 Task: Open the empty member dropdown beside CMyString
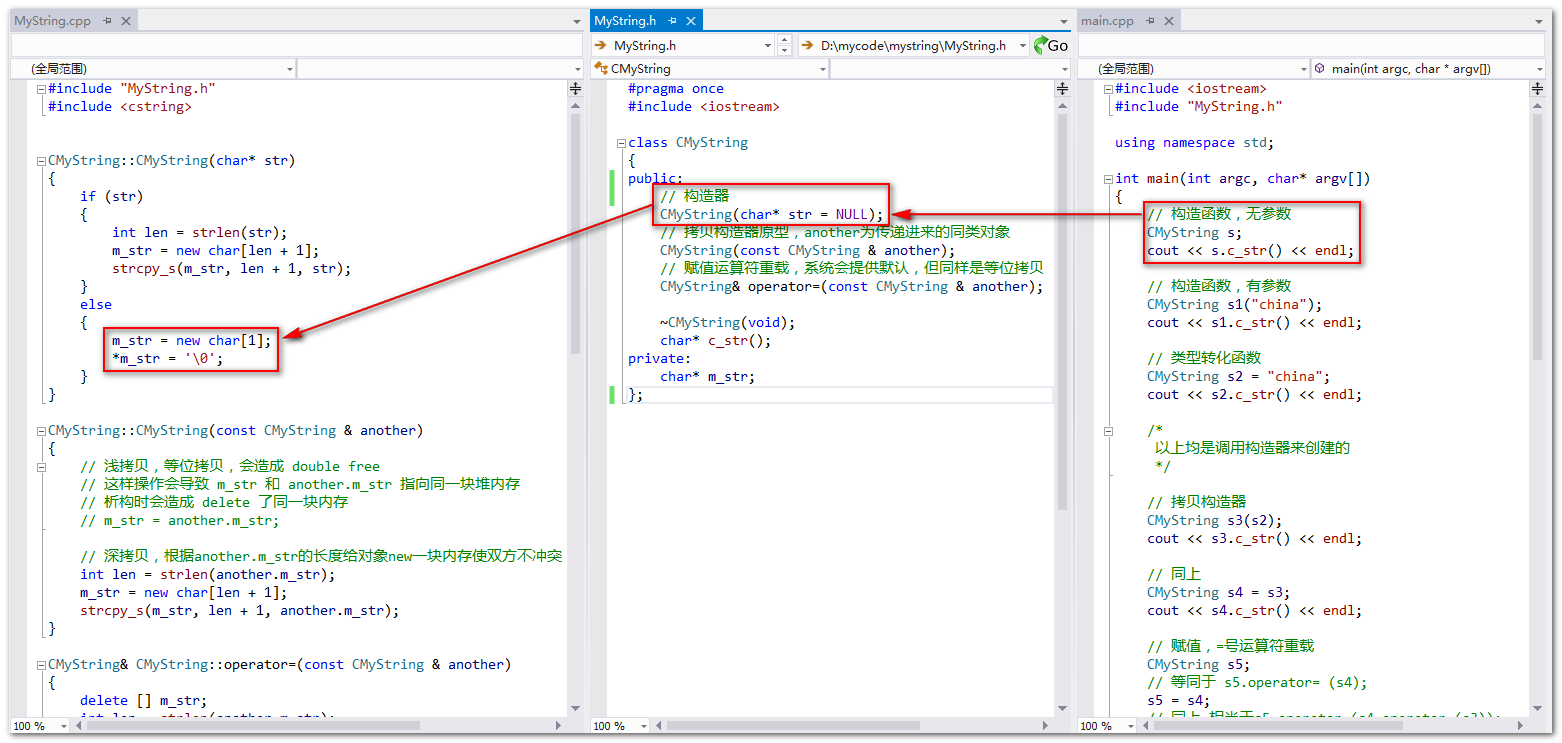951,68
